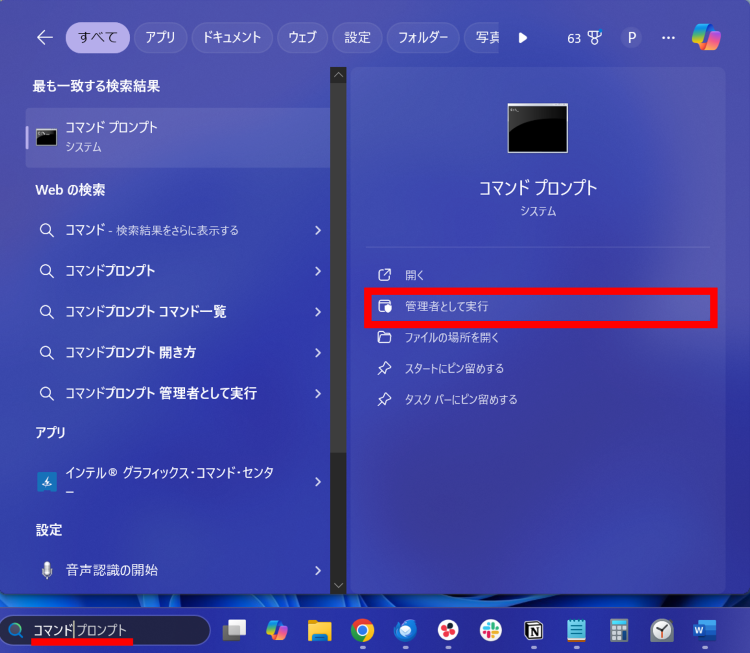
Task: Run as administrator via 管理者として実行
Action: 540,307
